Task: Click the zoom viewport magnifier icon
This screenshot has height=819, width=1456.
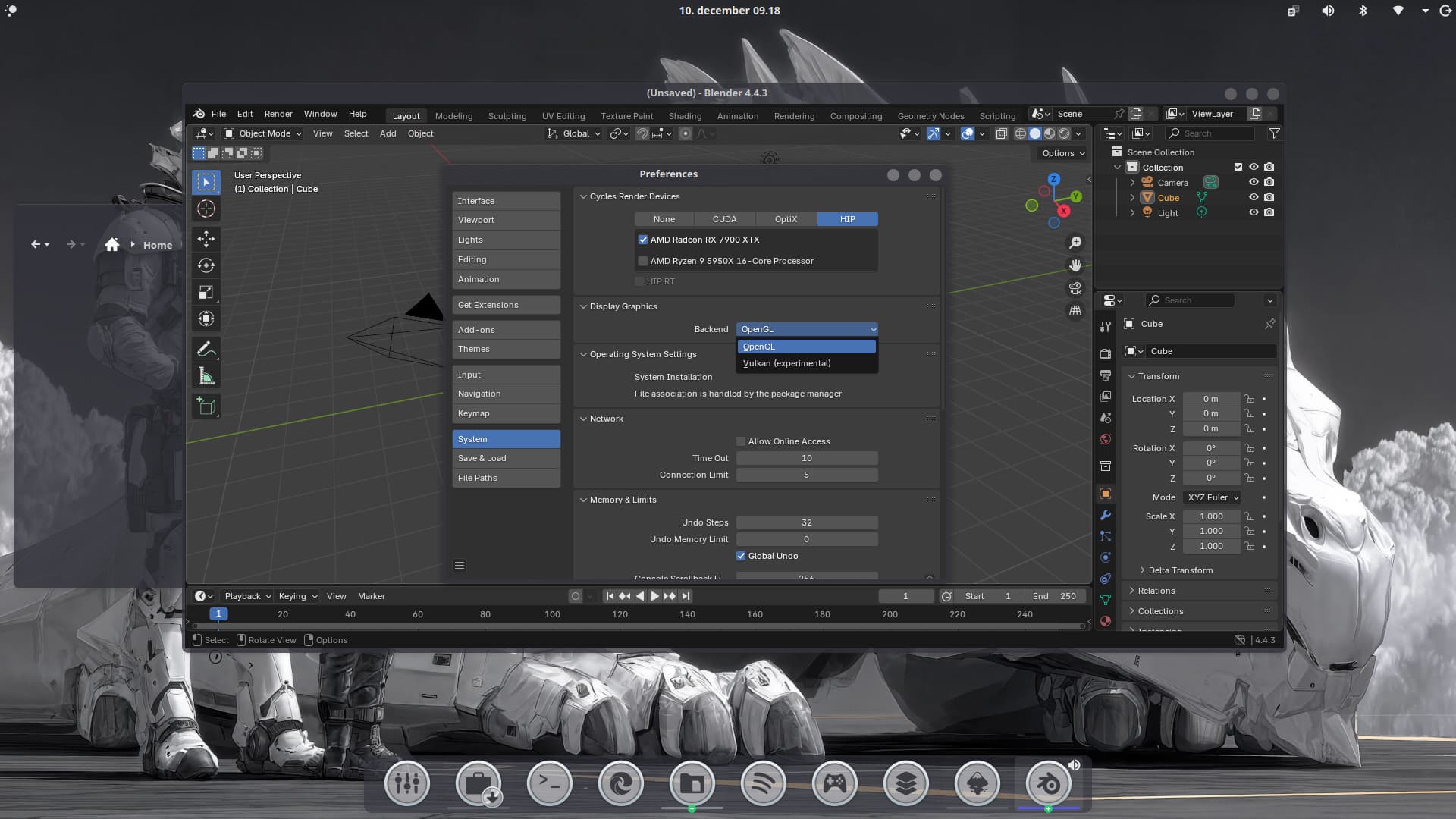Action: 1075,243
